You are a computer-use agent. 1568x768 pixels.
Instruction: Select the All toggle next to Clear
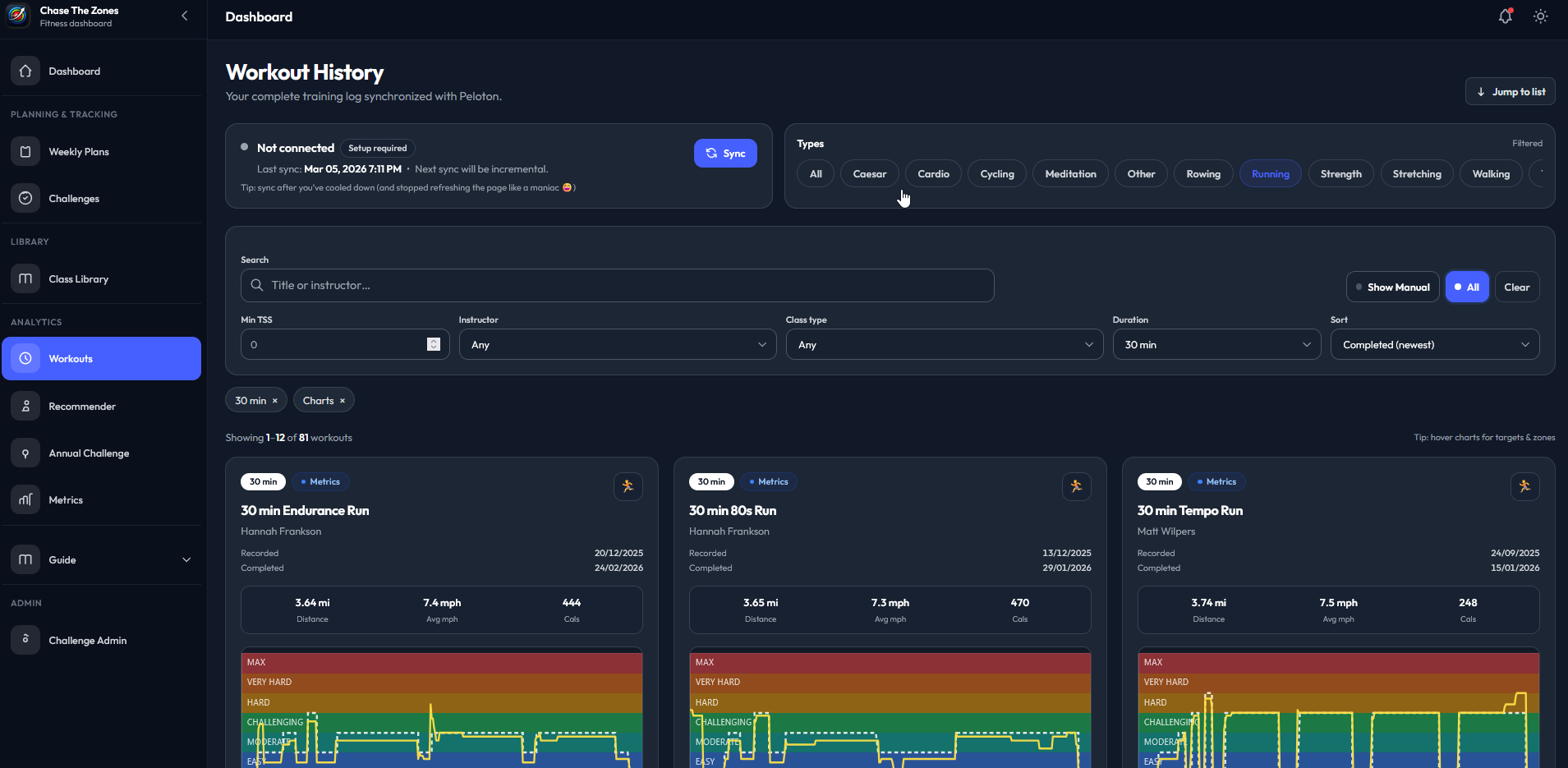[x=1466, y=287]
